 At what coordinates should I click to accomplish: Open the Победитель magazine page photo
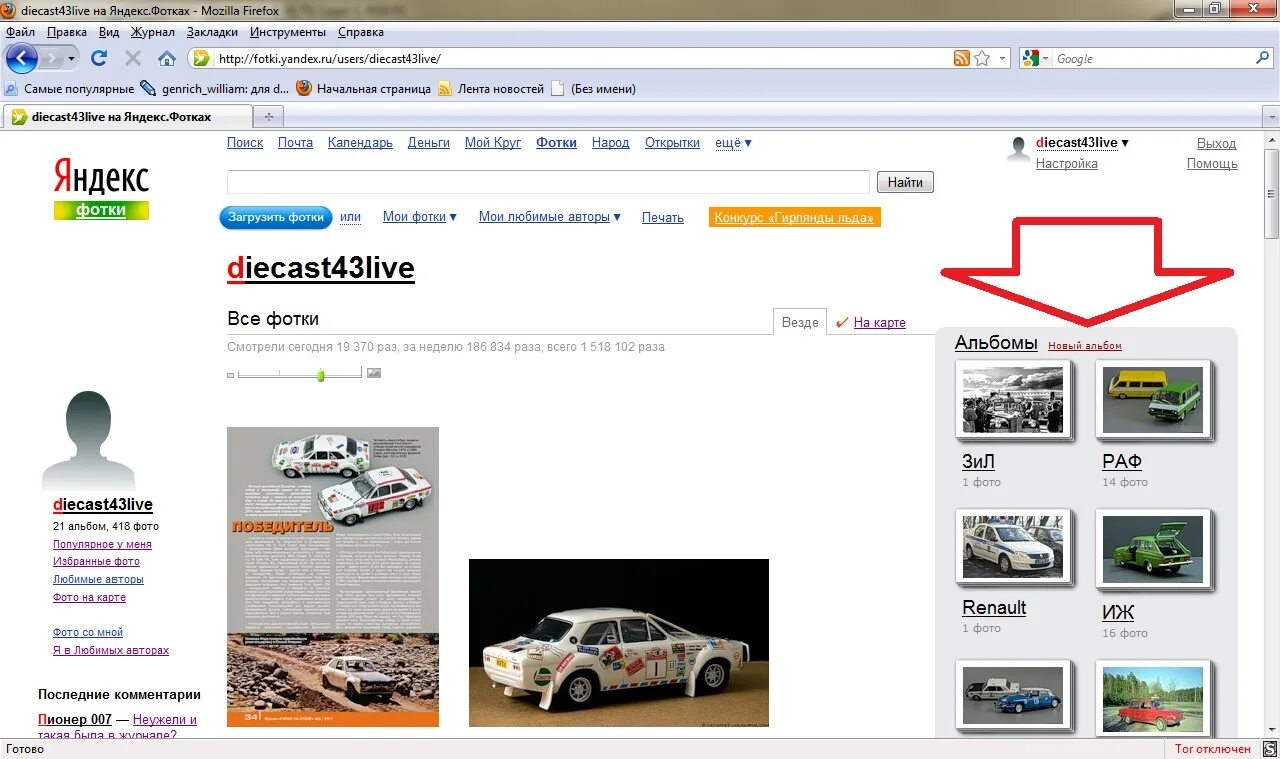click(x=333, y=577)
